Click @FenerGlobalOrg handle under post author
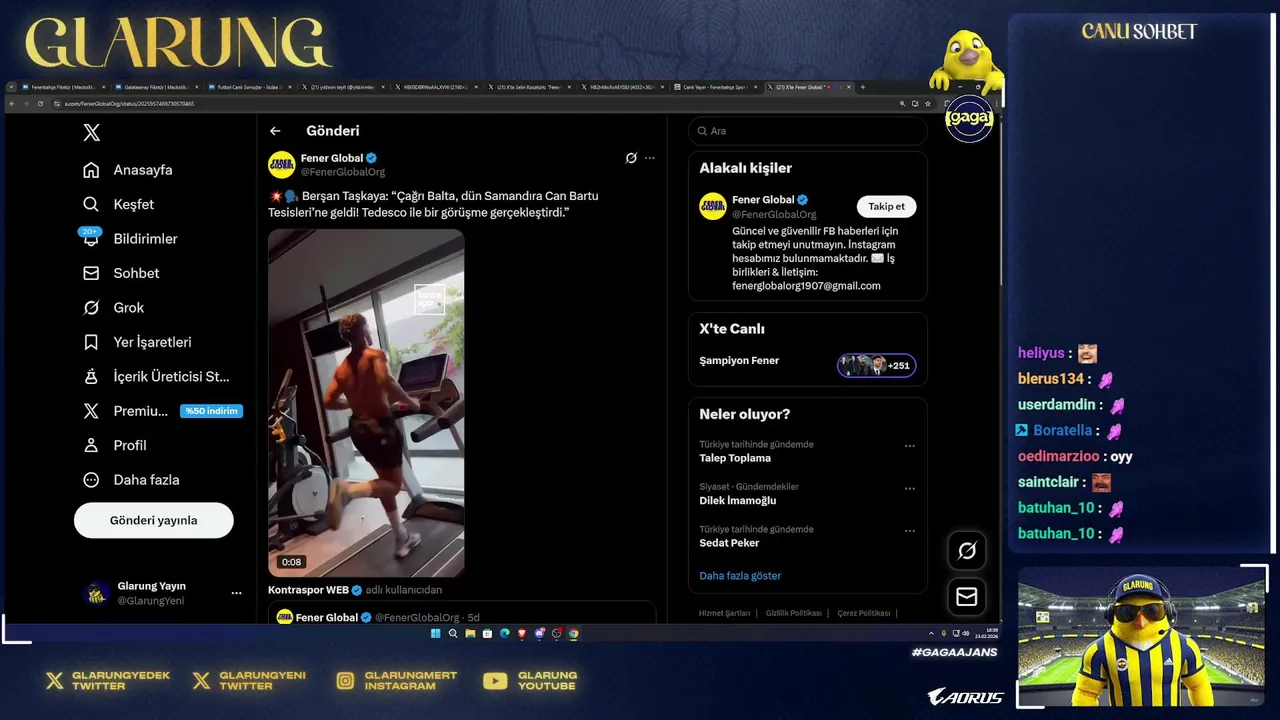This screenshot has height=720, width=1280. (343, 172)
